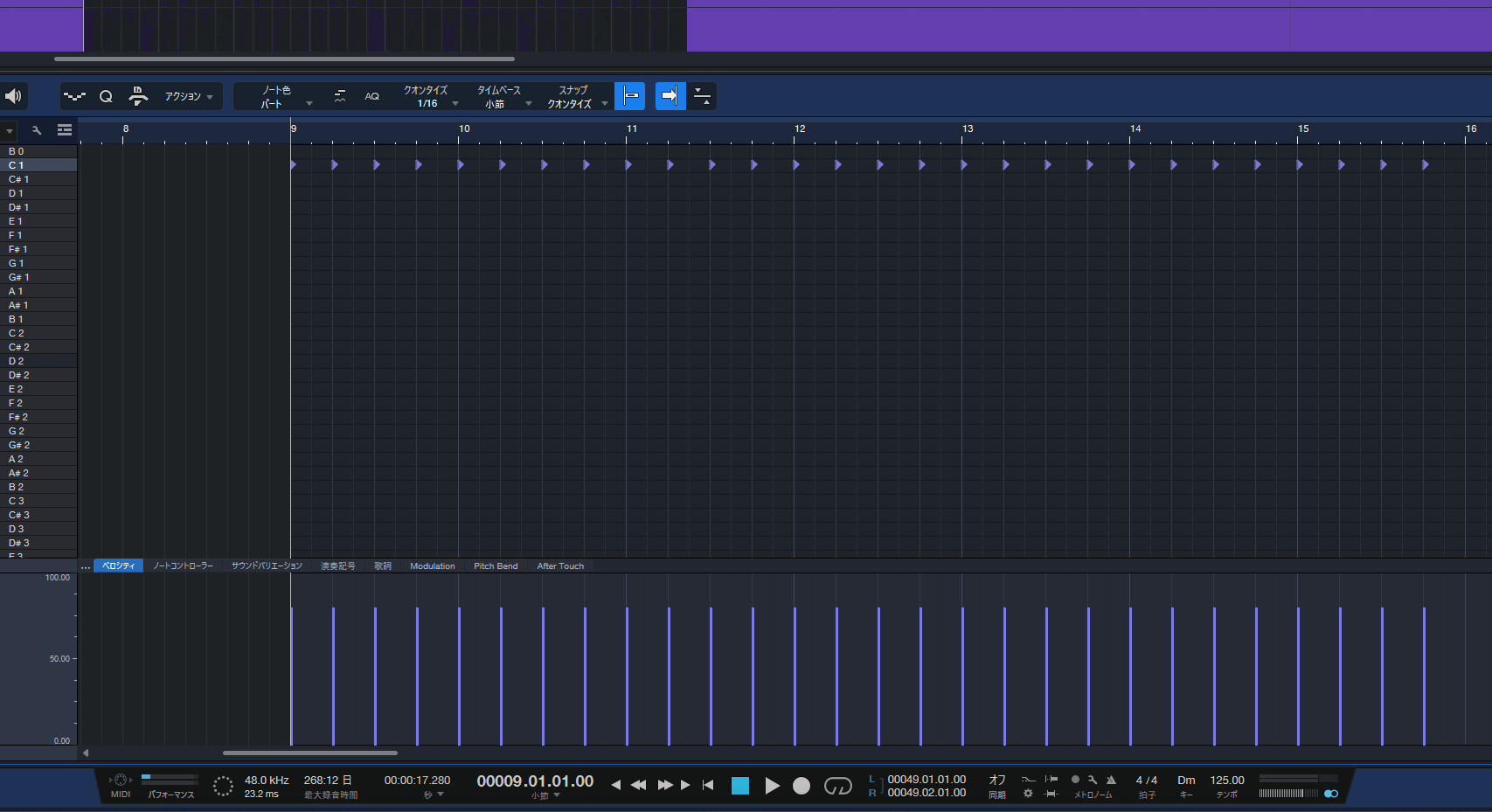
Task: Click the record button
Action: pos(802,786)
